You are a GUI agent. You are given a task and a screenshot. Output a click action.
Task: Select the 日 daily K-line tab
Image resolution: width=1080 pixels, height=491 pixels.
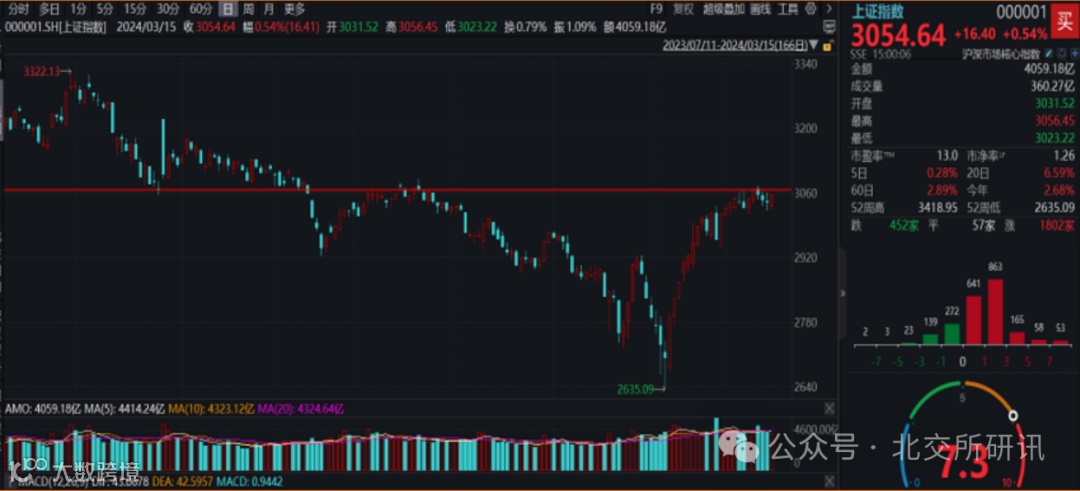(228, 9)
